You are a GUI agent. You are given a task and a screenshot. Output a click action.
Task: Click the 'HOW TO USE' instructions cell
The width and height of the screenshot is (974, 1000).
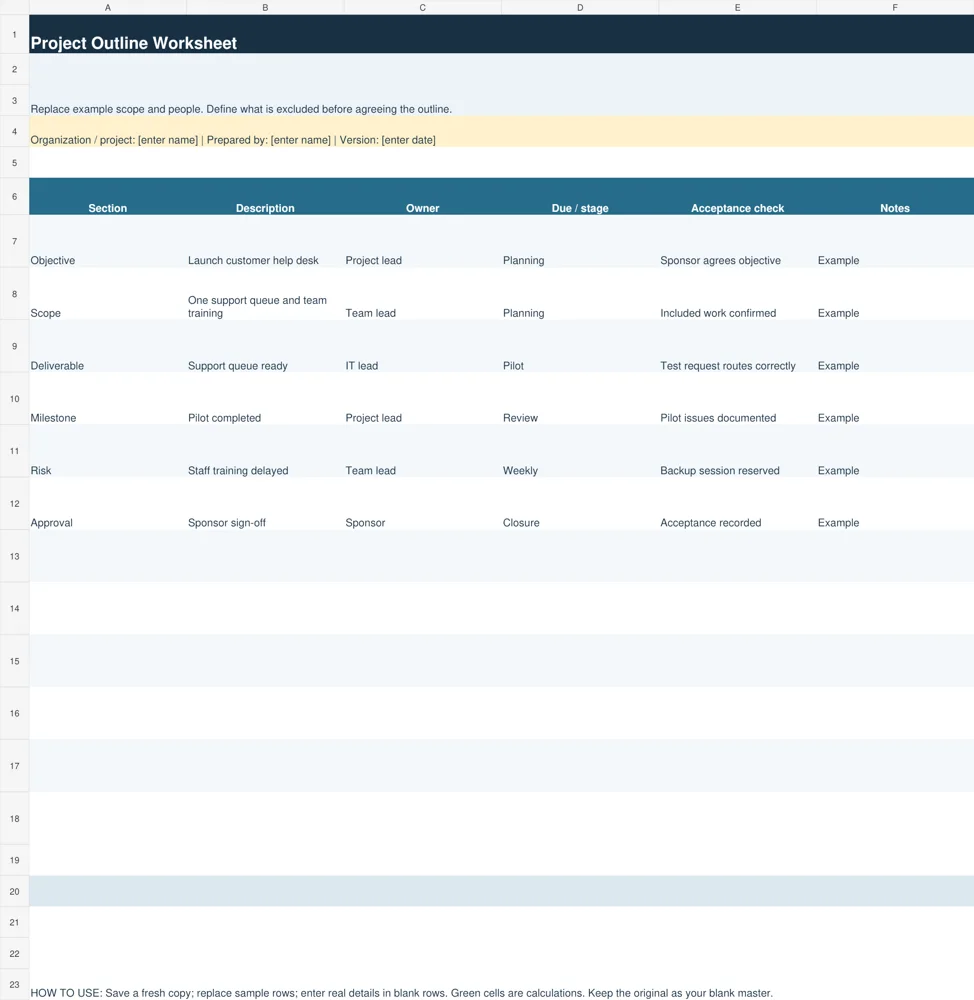[501, 985]
